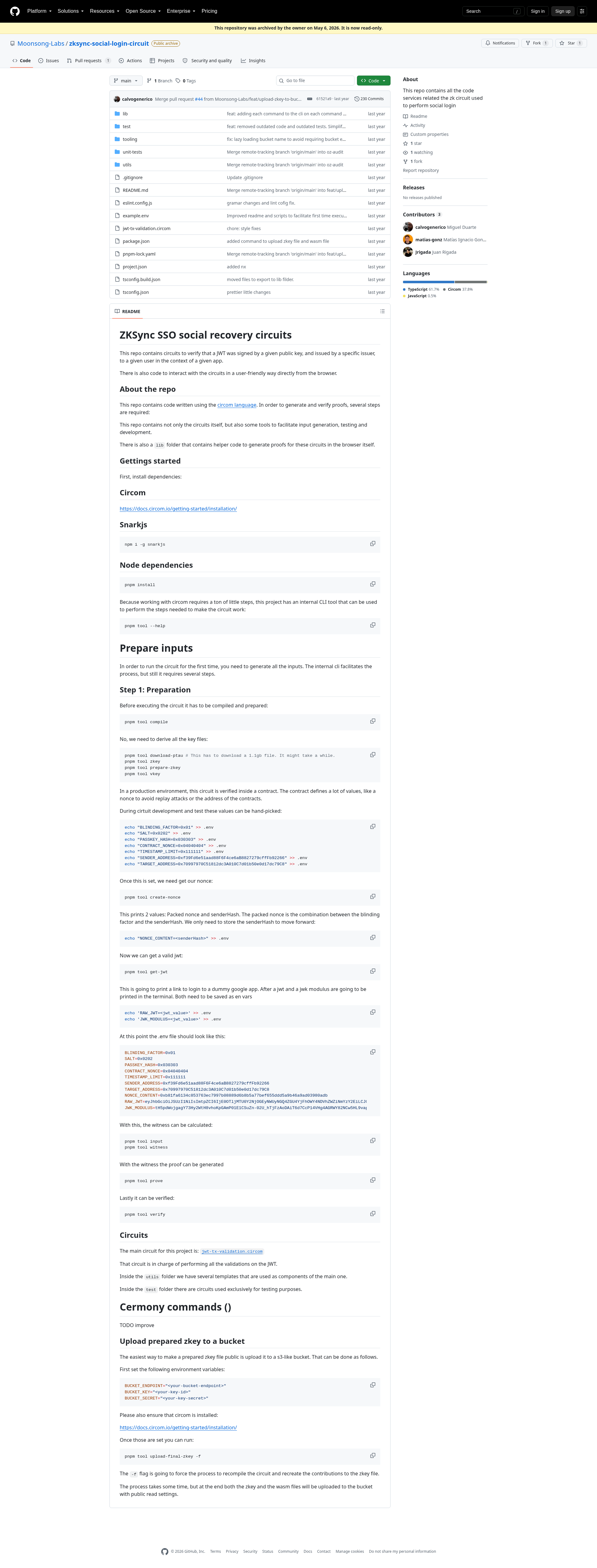The width and height of the screenshot is (597, 1568).
Task: Open the jwt-tx-validation.circom link in Circuits
Action: (x=232, y=1251)
